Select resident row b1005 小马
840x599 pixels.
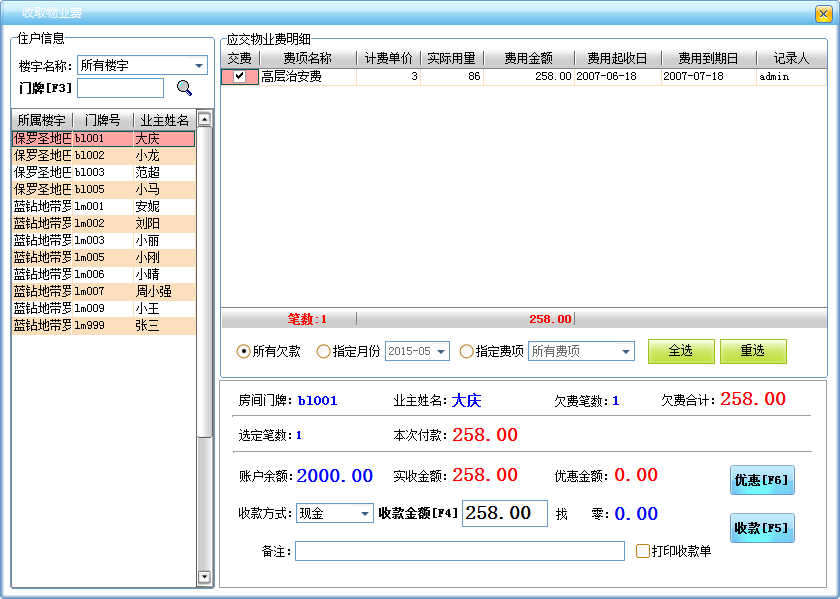click(x=103, y=190)
